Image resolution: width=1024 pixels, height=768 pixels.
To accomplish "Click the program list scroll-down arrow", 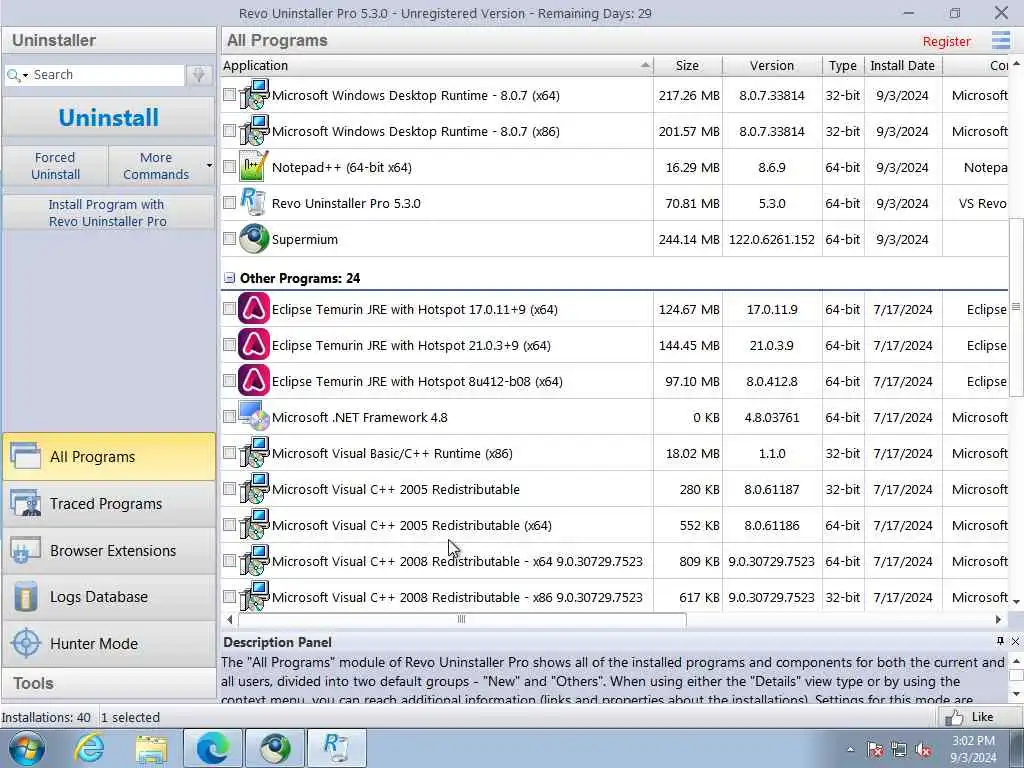I will (x=1016, y=600).
